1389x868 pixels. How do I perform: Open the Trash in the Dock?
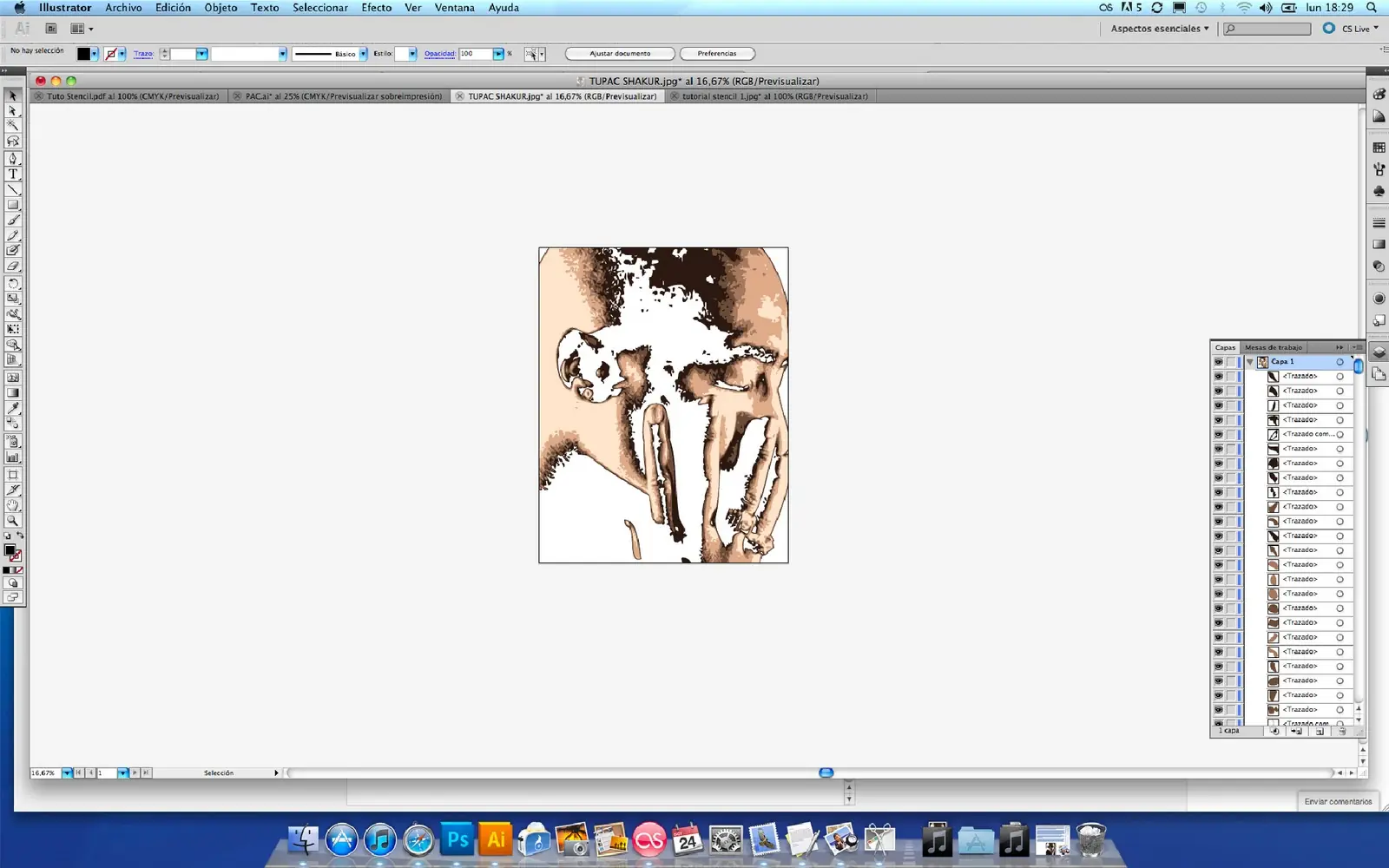pos(1090,839)
